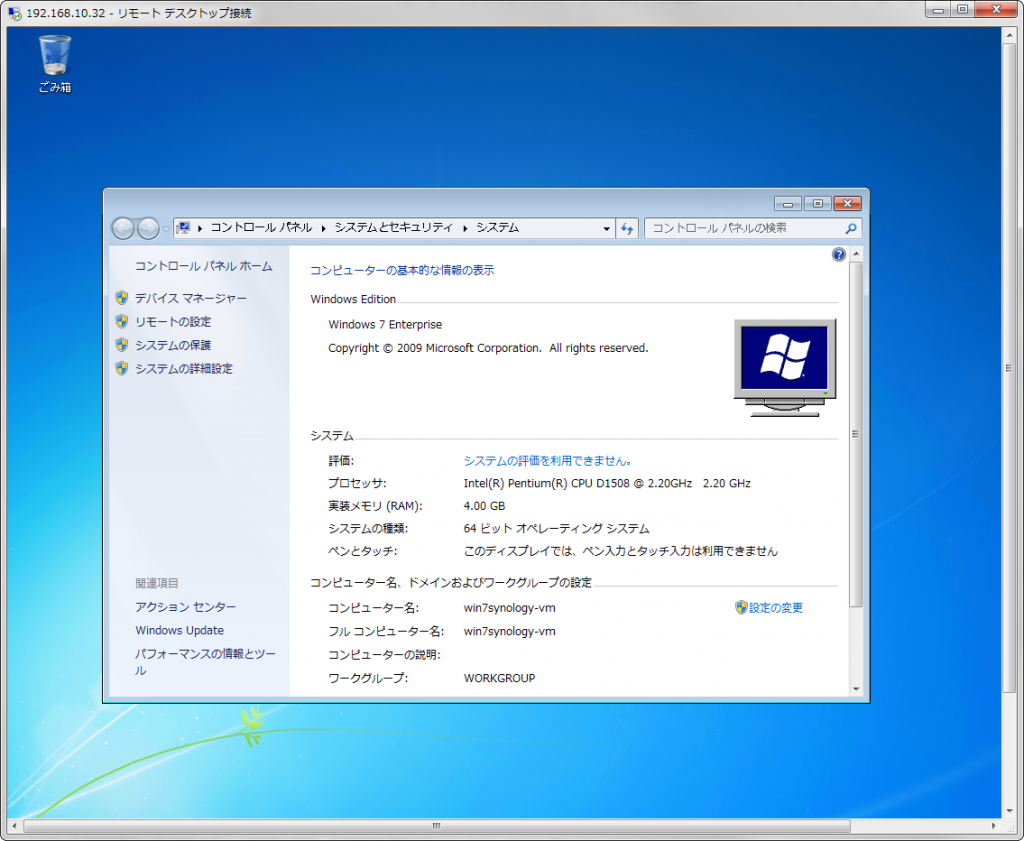Screen dimensions: 1024x841
Task: Minimize the System control panel window
Action: tap(788, 204)
